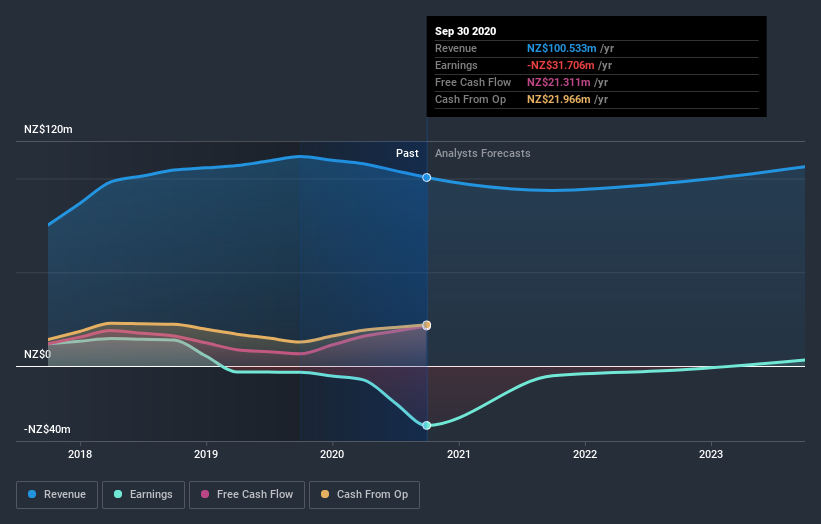
Task: Select the Cash From Op data point marker
Action: 427,325
